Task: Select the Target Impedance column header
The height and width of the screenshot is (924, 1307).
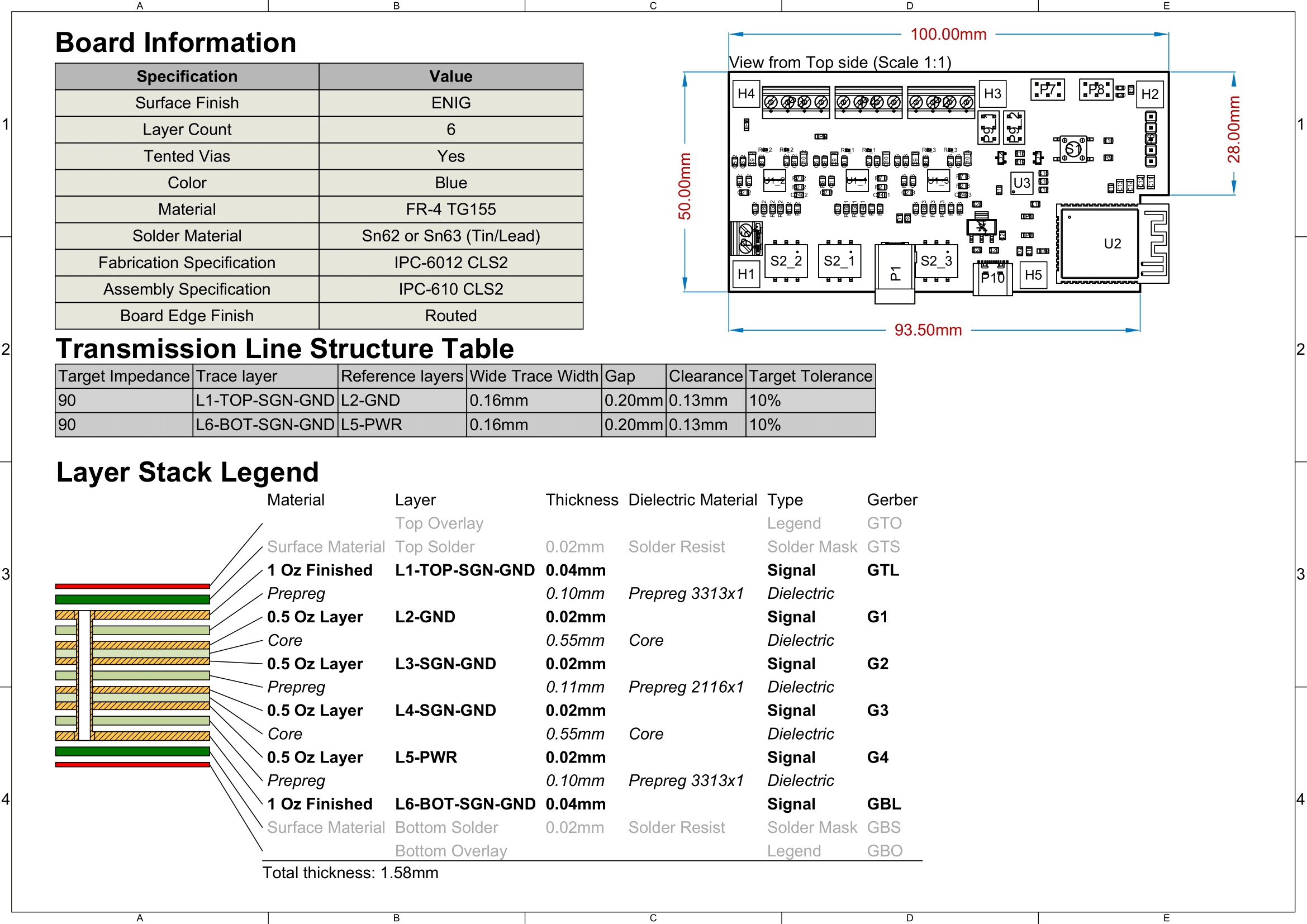Action: point(123,376)
